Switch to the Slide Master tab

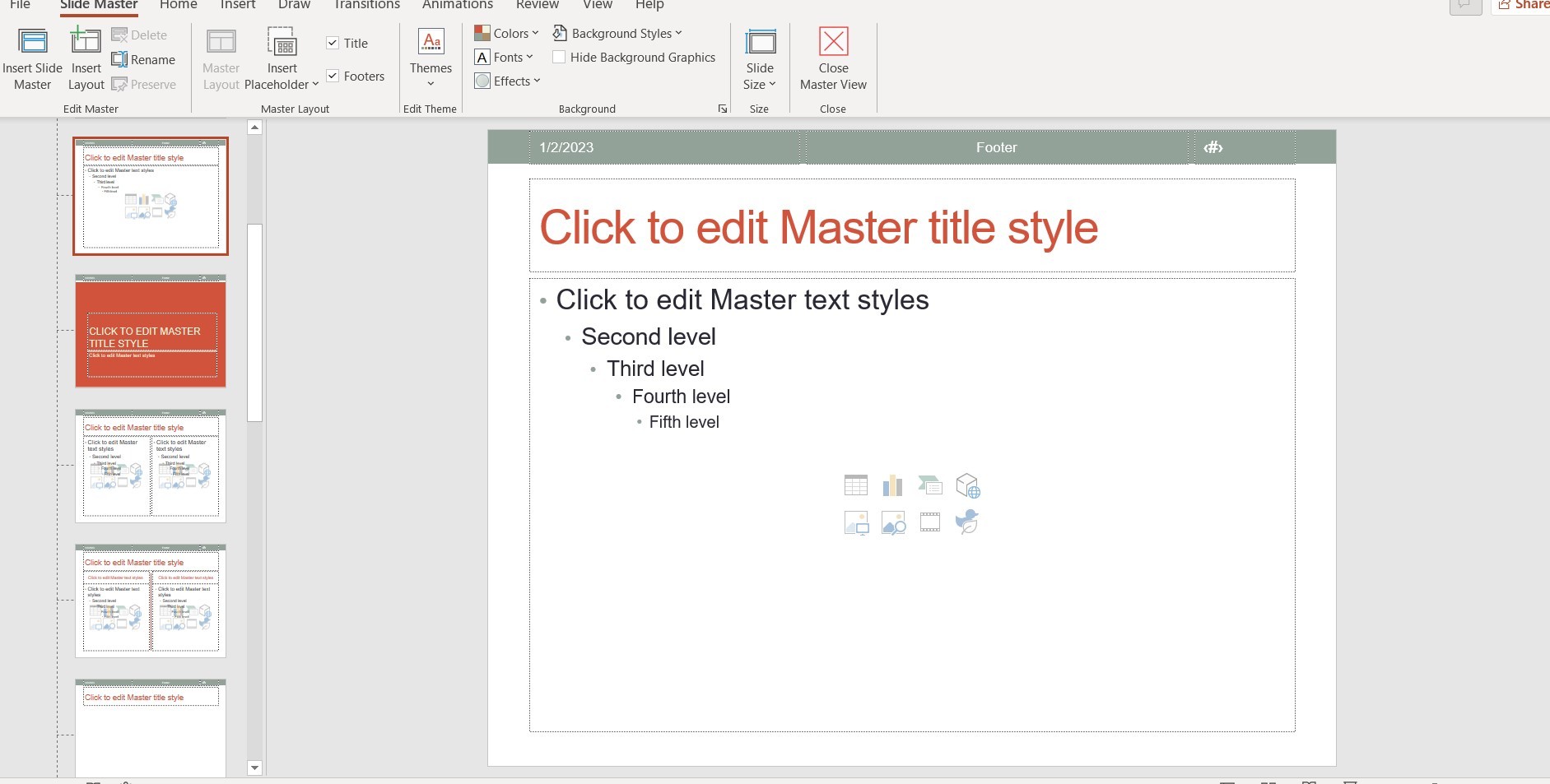[x=99, y=5]
